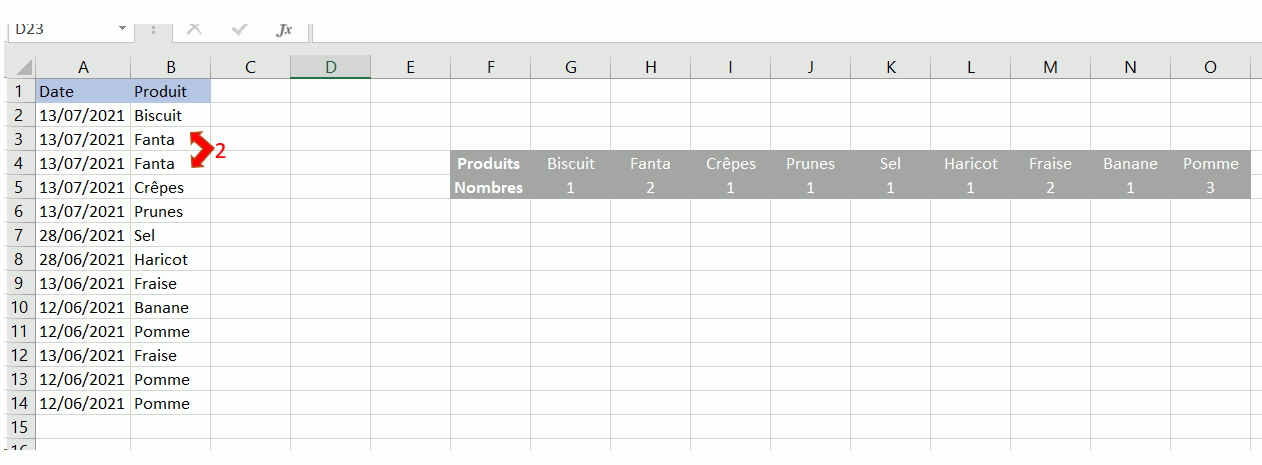Image resolution: width=1262 pixels, height=465 pixels.
Task: Click the Crêpes cell in column B
Action: point(170,188)
